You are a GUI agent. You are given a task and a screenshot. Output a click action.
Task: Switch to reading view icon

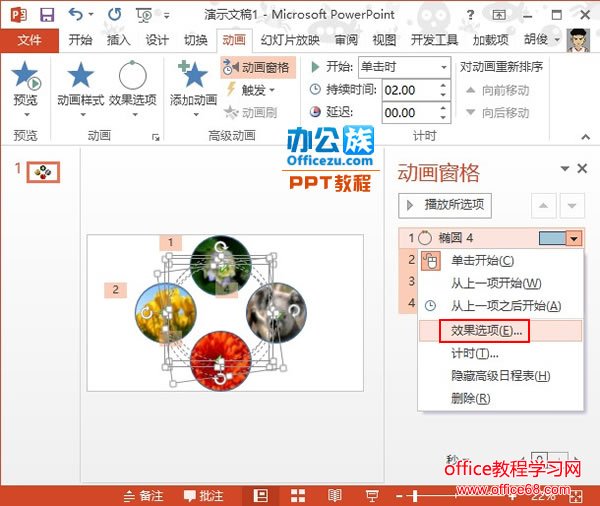pyautogui.click(x=334, y=496)
